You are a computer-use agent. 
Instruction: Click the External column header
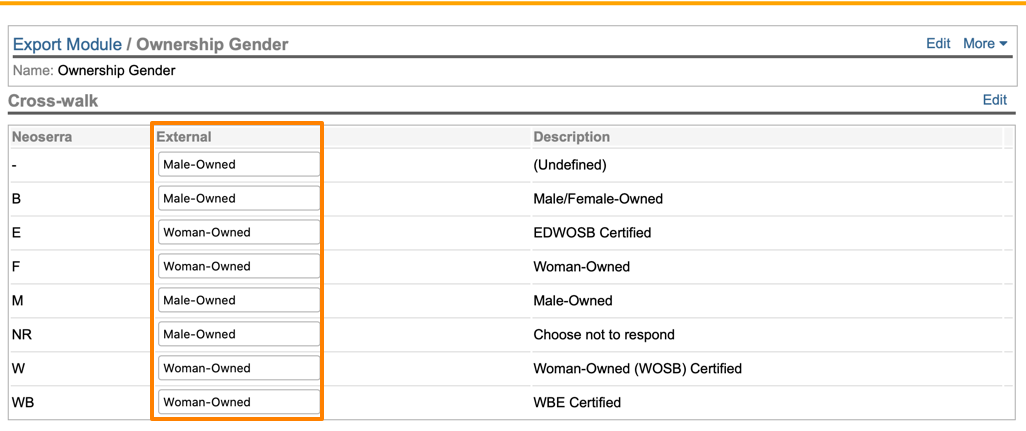pyautogui.click(x=184, y=137)
